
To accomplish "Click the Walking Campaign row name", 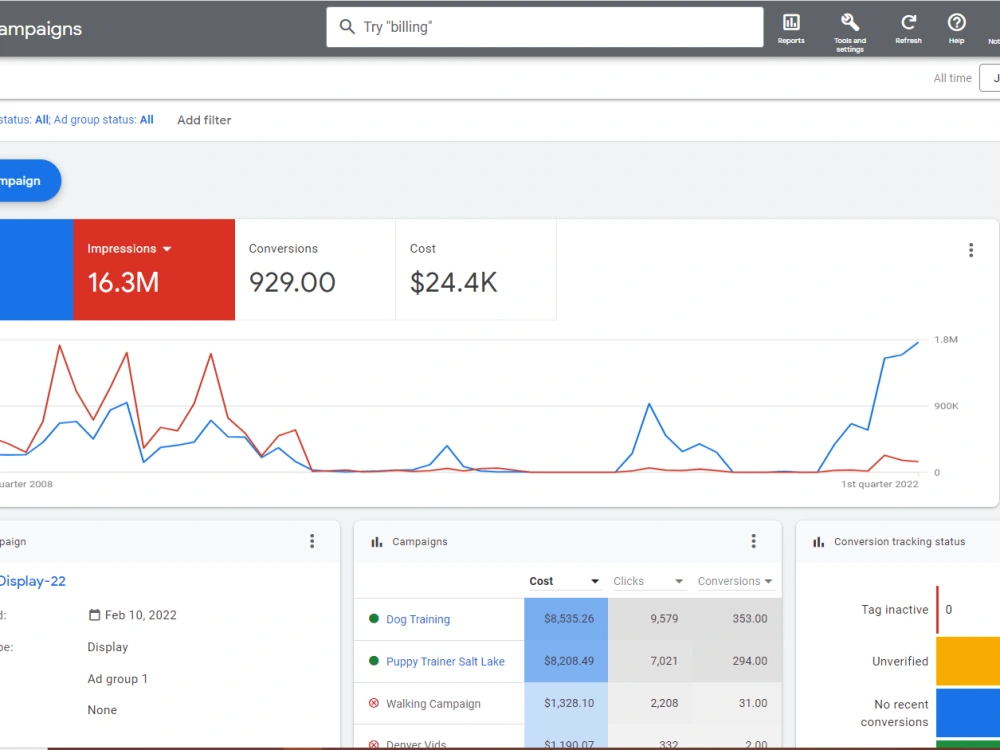I will click(433, 703).
